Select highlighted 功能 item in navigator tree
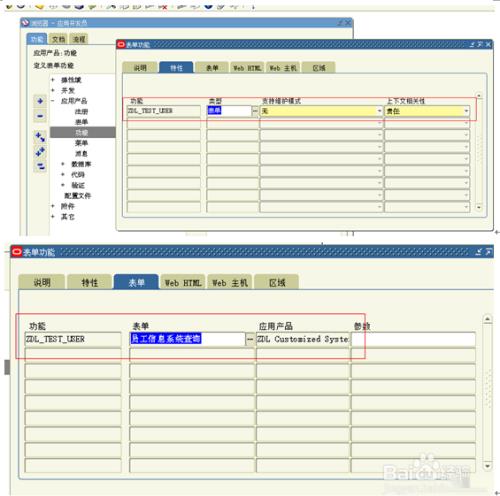The height and width of the screenshot is (496, 500). coord(83,132)
